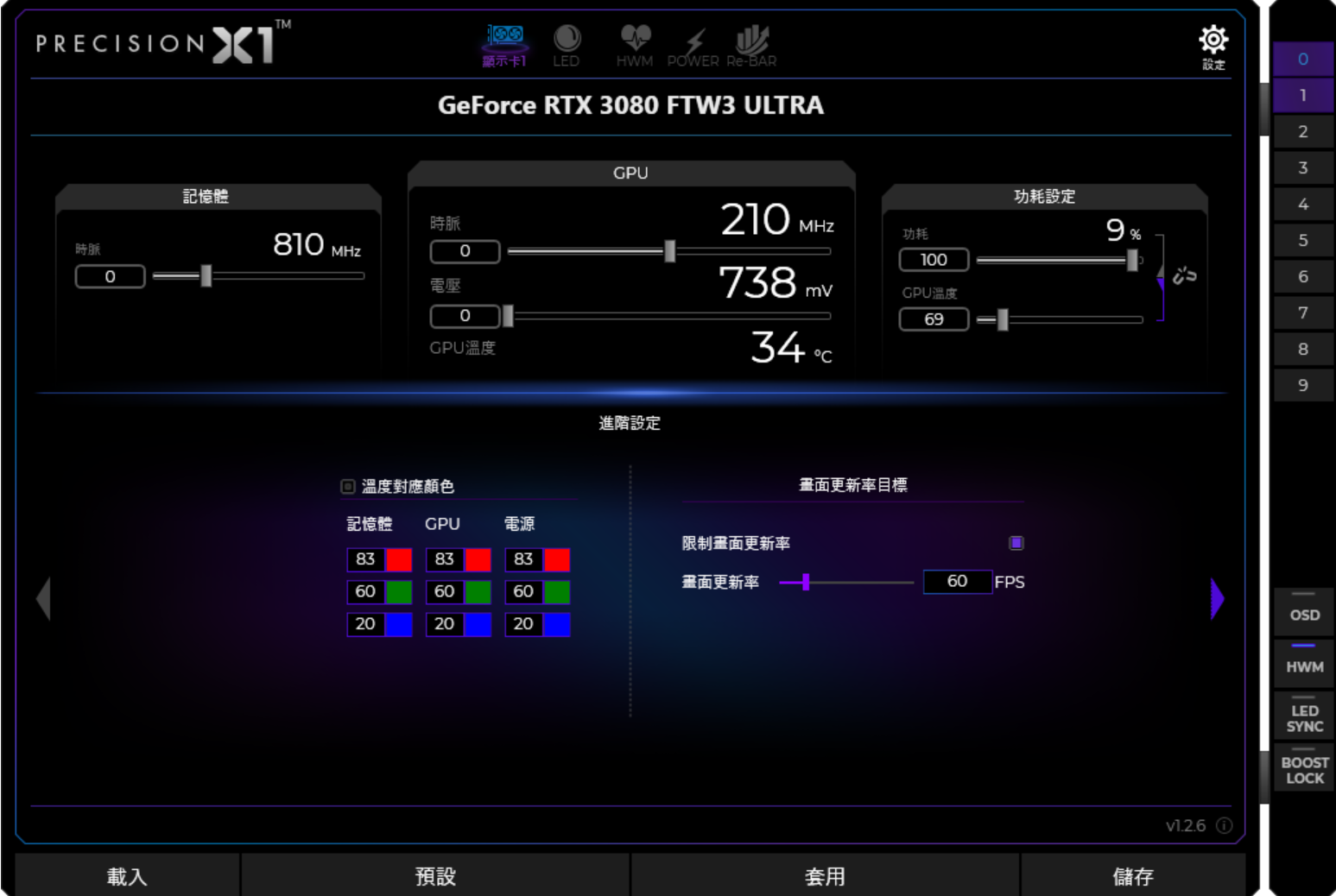Image resolution: width=1336 pixels, height=896 pixels.
Task: Select profile 5
Action: point(1303,240)
